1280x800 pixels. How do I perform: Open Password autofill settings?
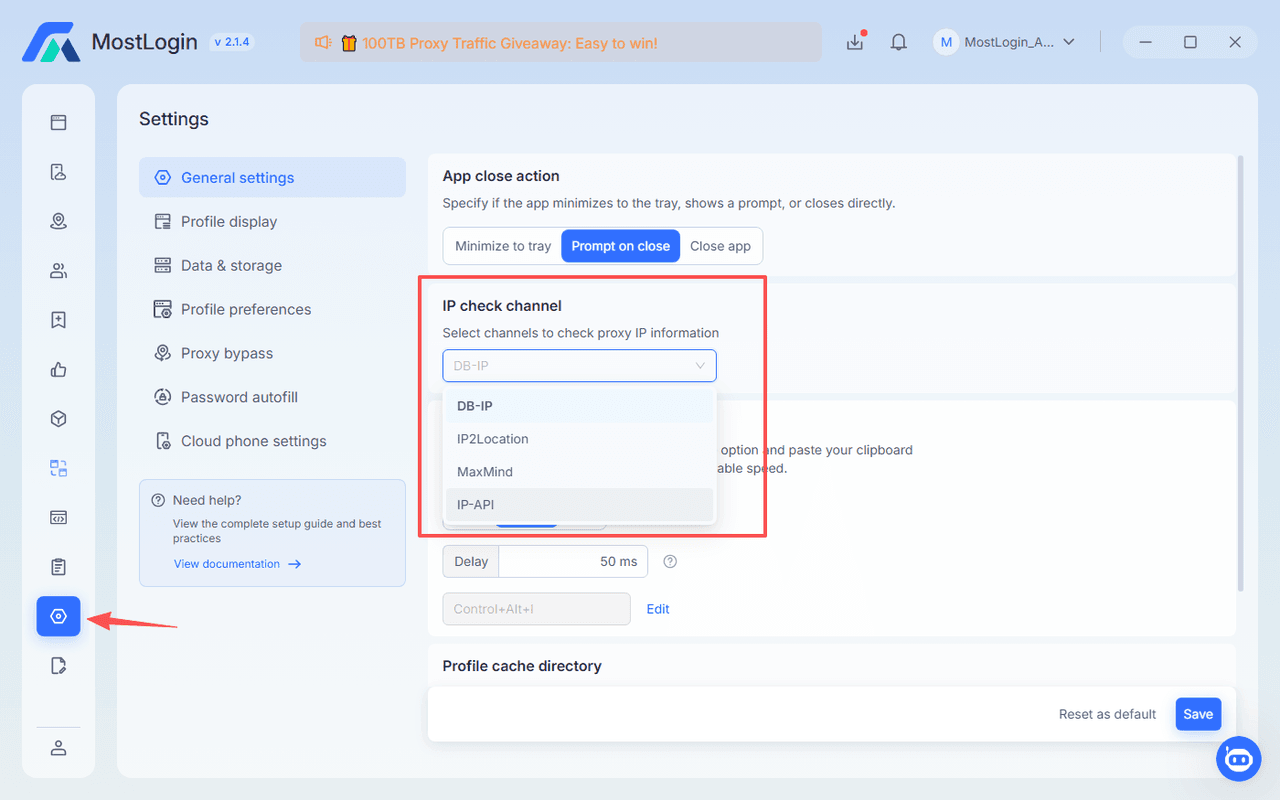(x=272, y=398)
